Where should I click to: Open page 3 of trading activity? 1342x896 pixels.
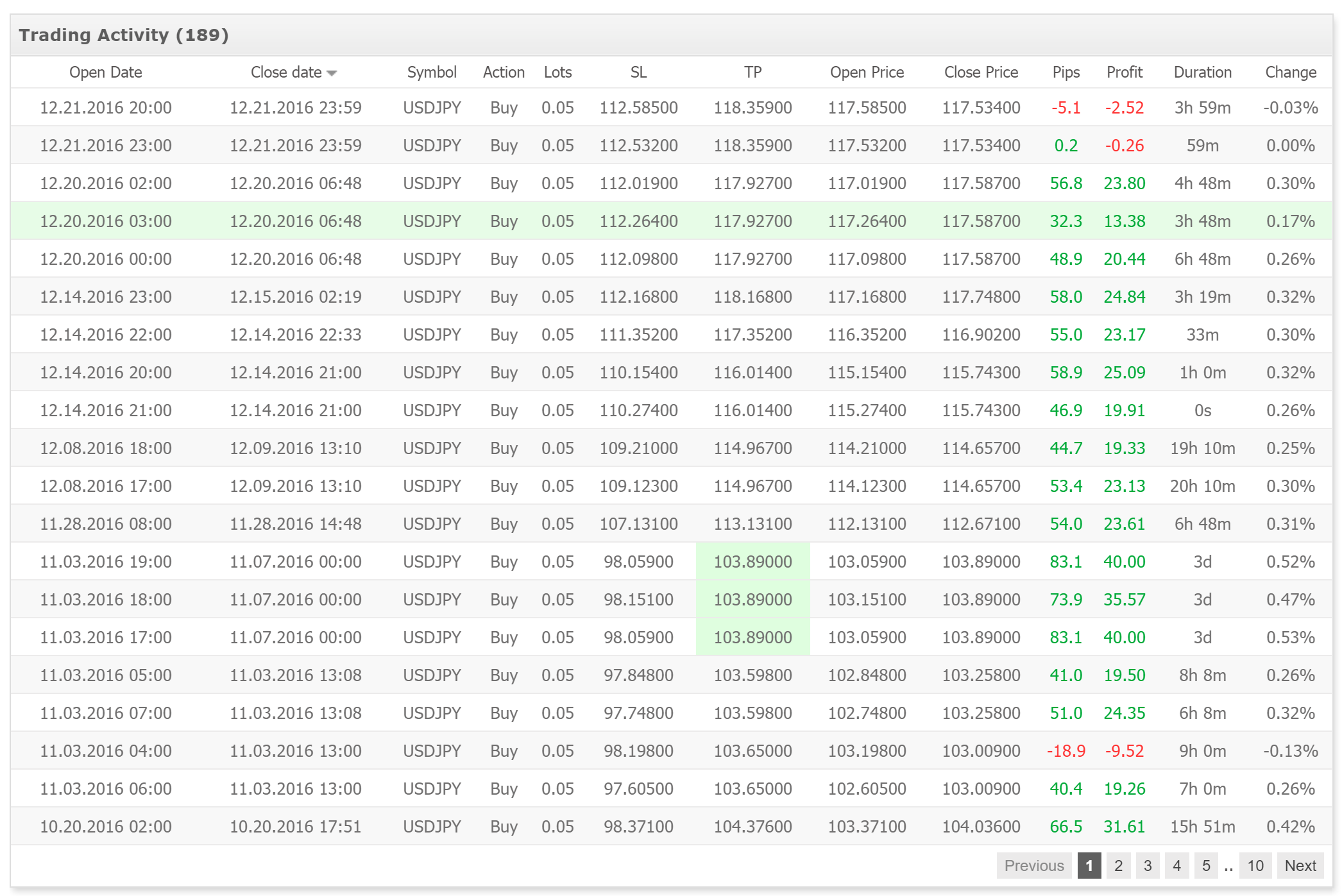tap(1148, 866)
